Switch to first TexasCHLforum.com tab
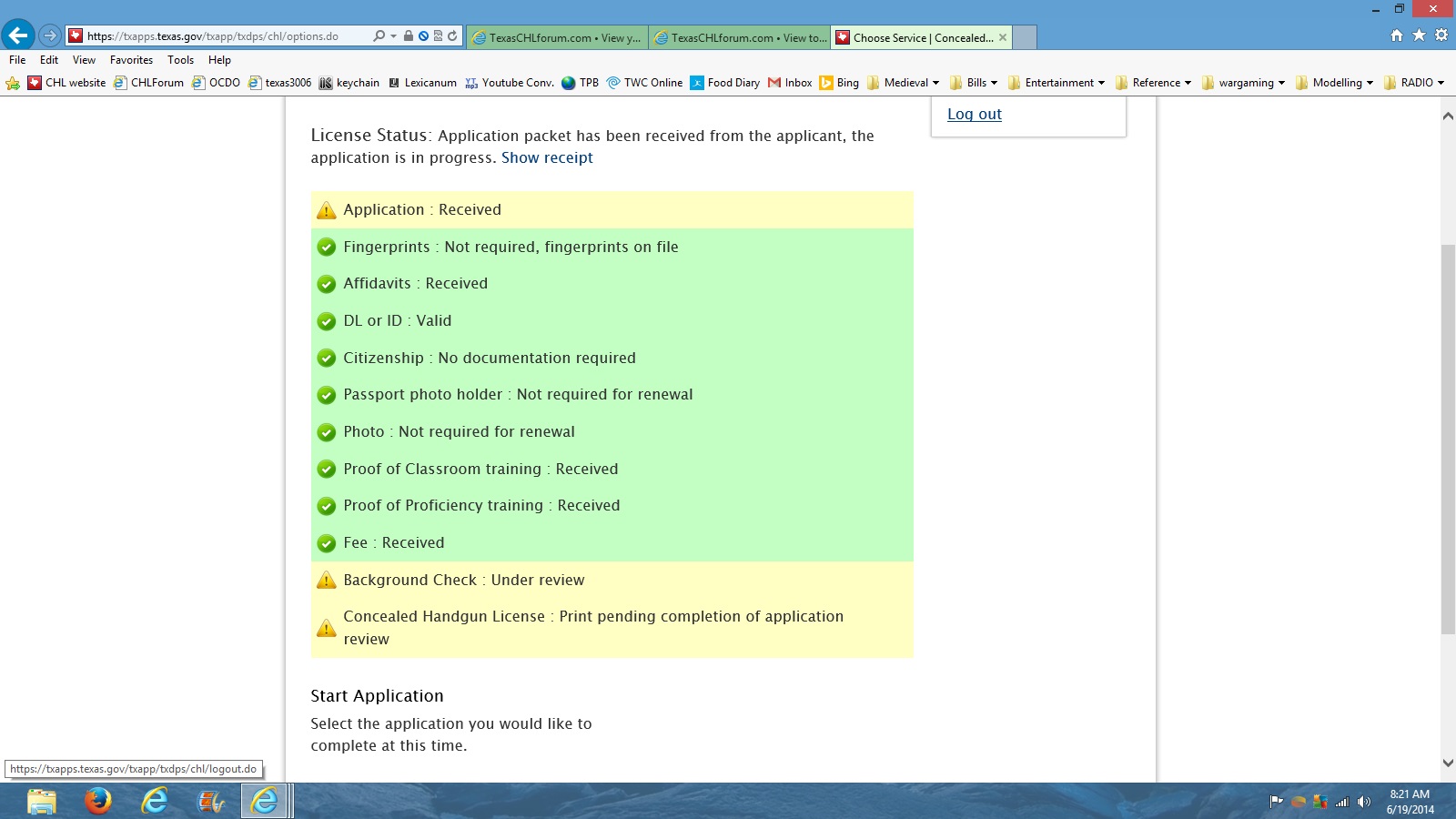The image size is (1456, 819). (557, 37)
